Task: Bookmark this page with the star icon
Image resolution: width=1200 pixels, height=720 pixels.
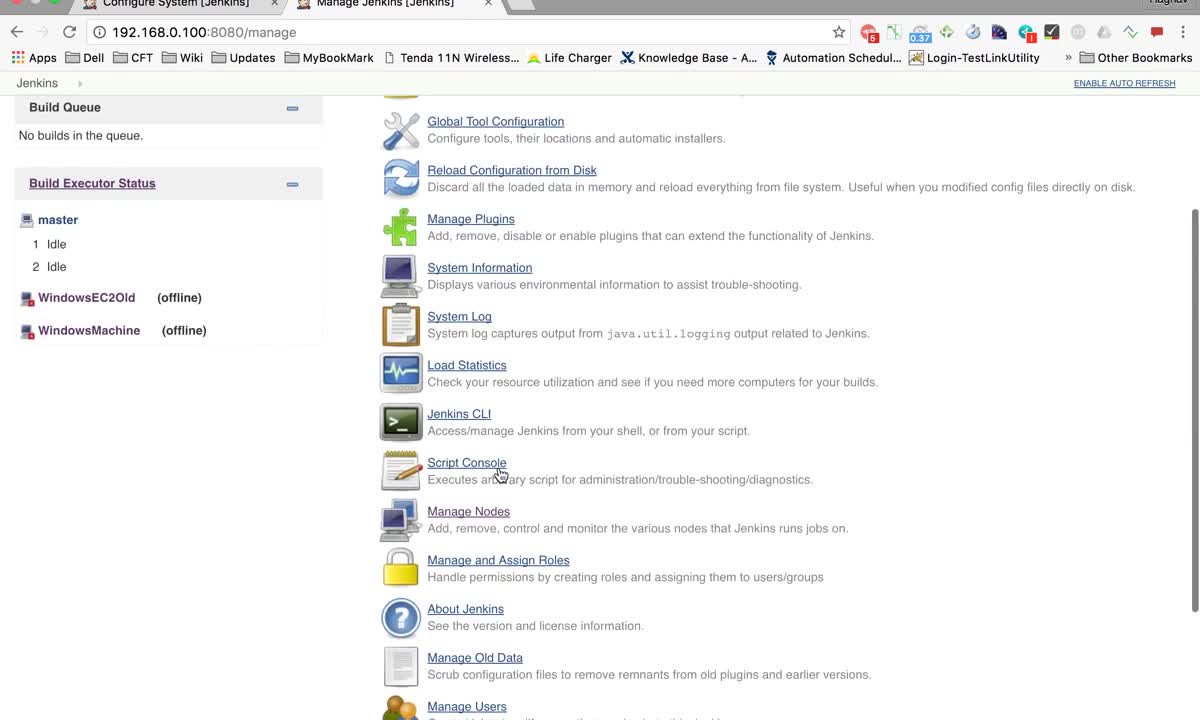Action: click(839, 32)
